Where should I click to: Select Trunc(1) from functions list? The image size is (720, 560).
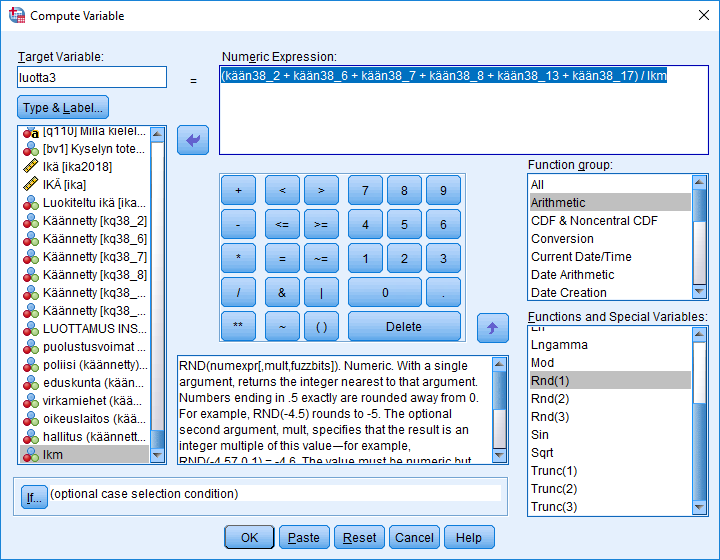click(x=553, y=471)
